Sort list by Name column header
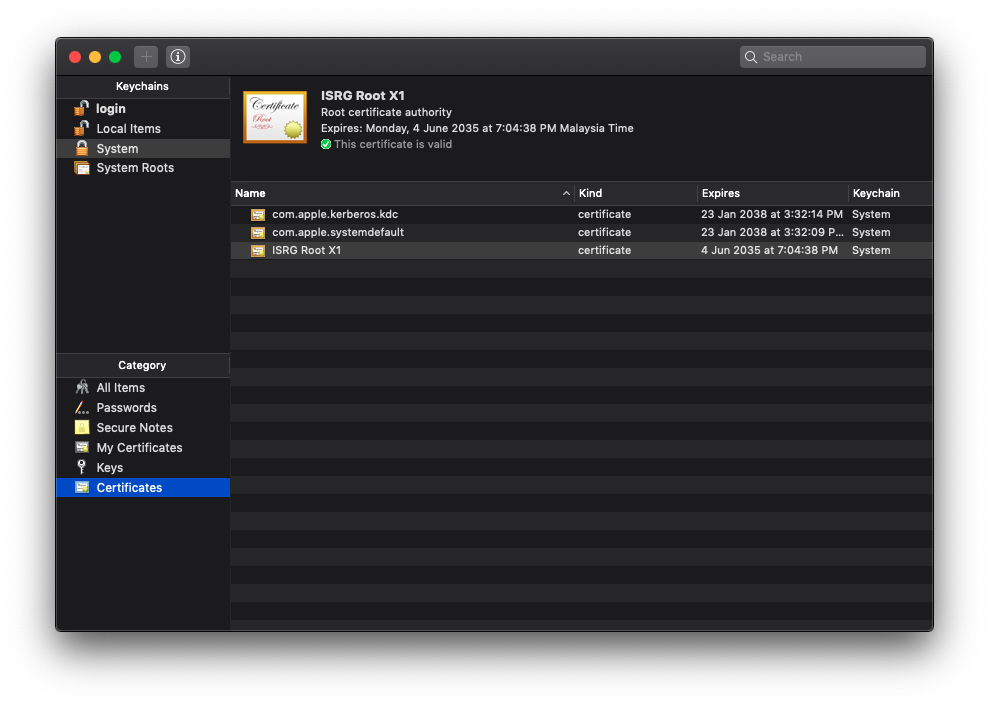 pos(400,193)
